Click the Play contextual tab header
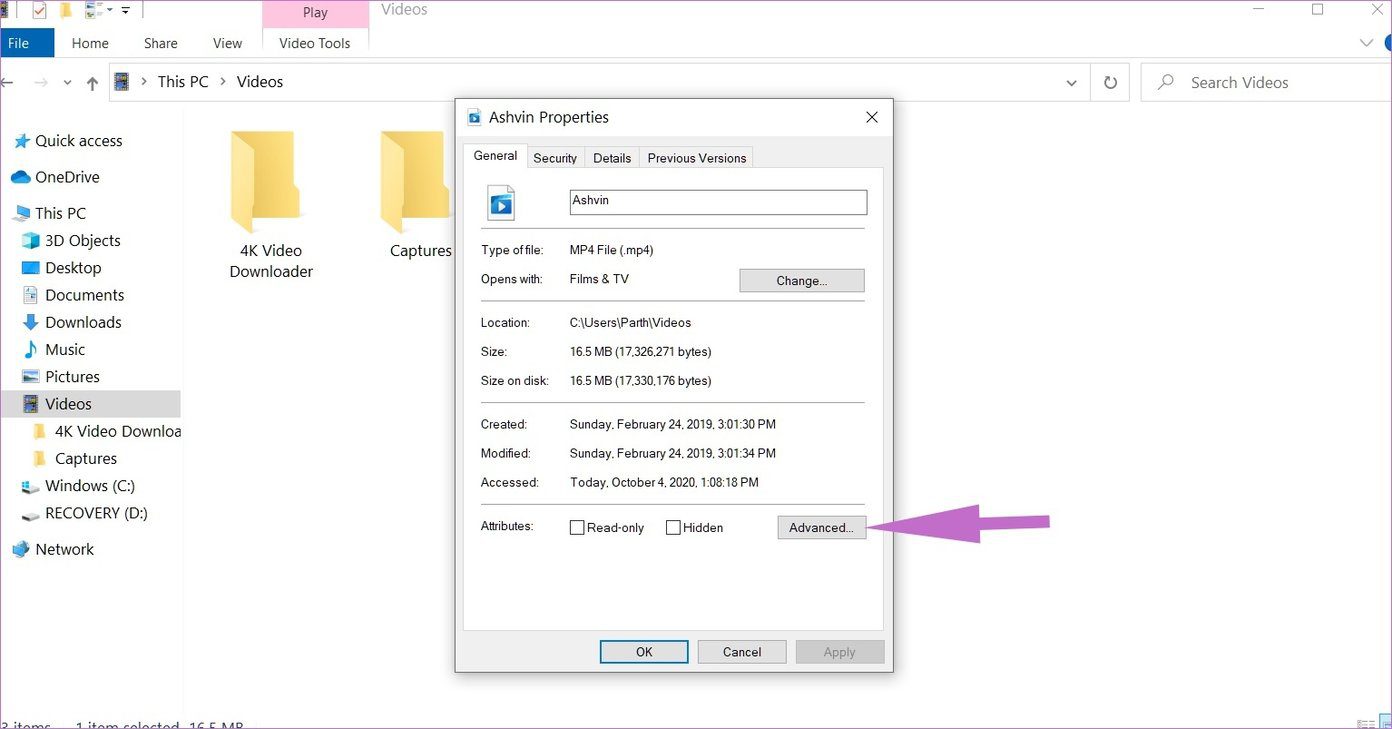 click(x=315, y=13)
